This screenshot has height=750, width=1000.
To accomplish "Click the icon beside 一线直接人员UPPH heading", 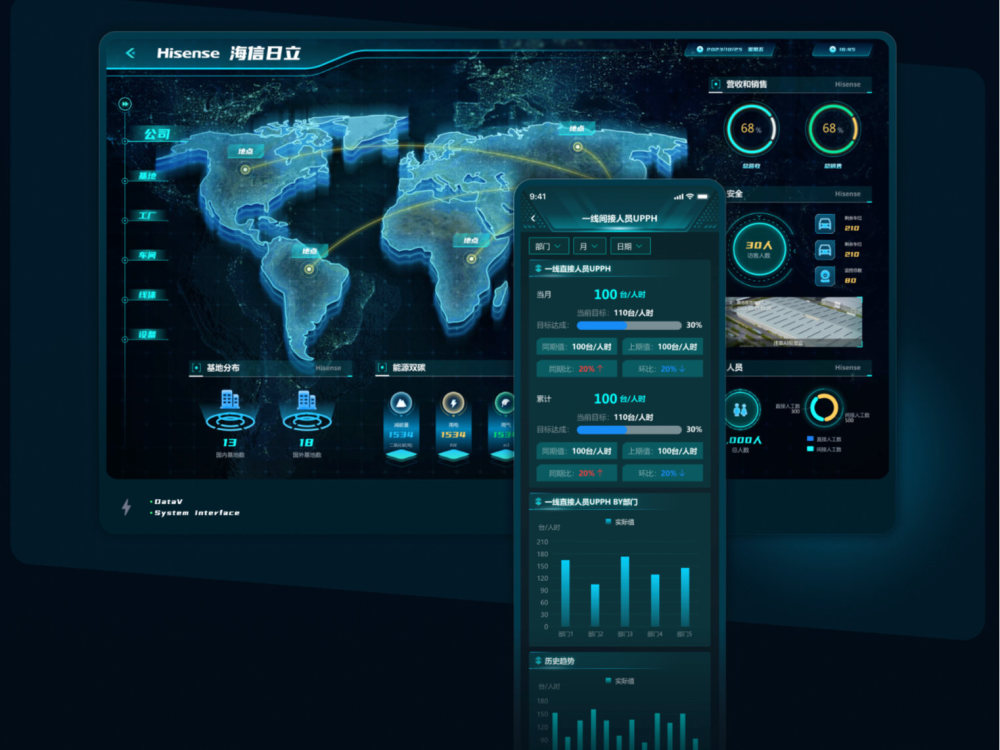I will tap(538, 268).
